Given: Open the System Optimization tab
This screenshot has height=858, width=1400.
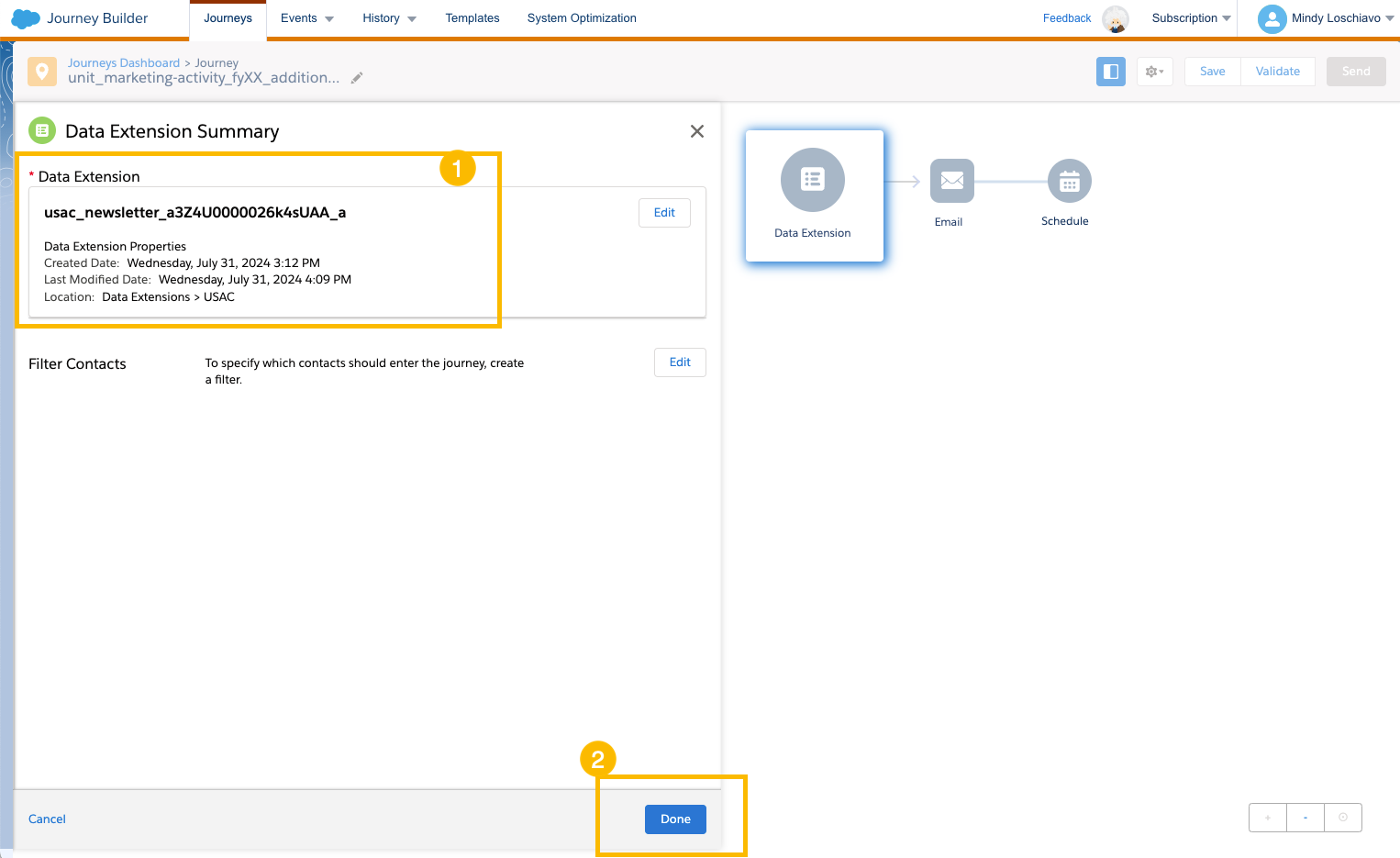Looking at the screenshot, I should [581, 17].
